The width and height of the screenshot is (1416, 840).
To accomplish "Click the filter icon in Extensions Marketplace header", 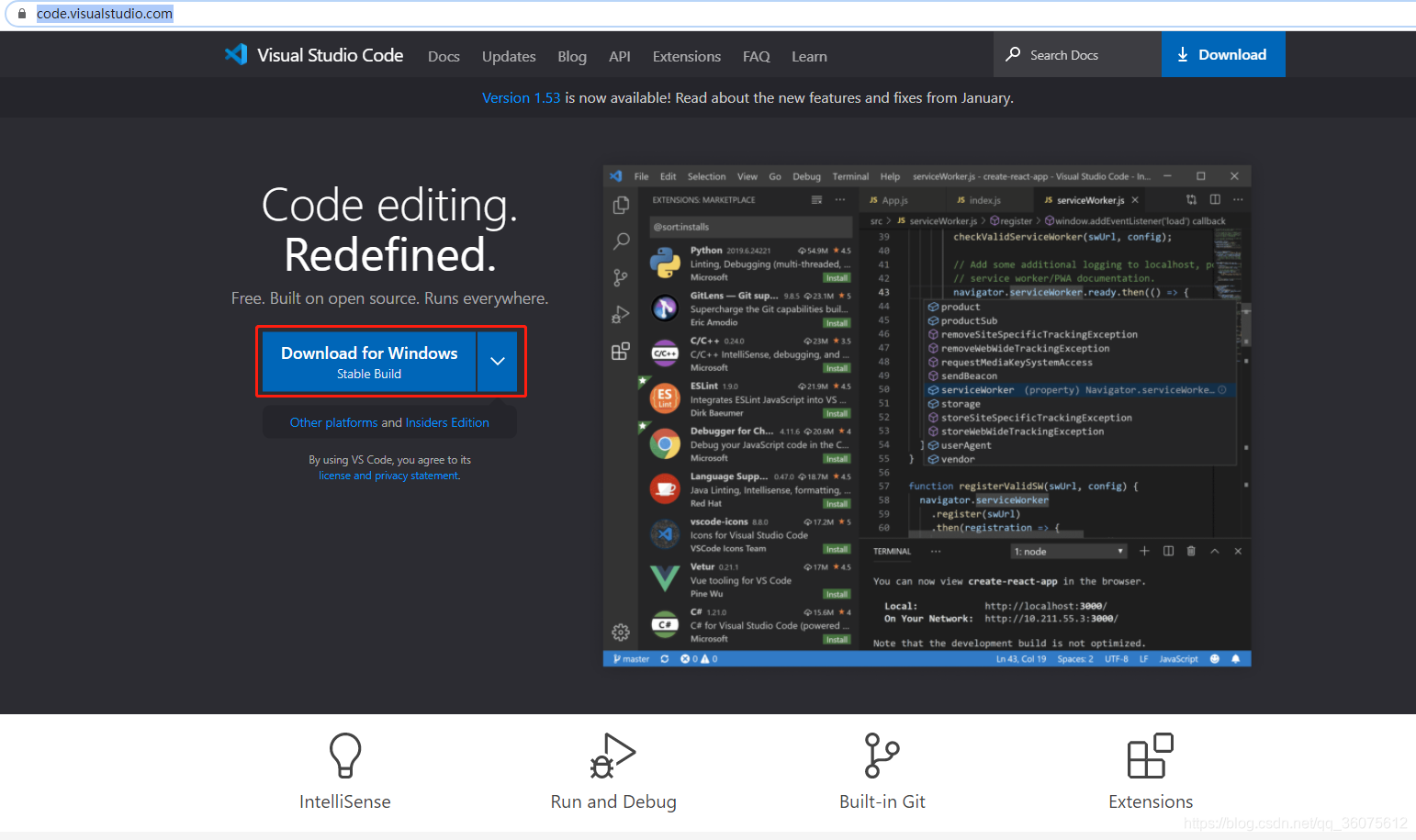I will pos(816,199).
